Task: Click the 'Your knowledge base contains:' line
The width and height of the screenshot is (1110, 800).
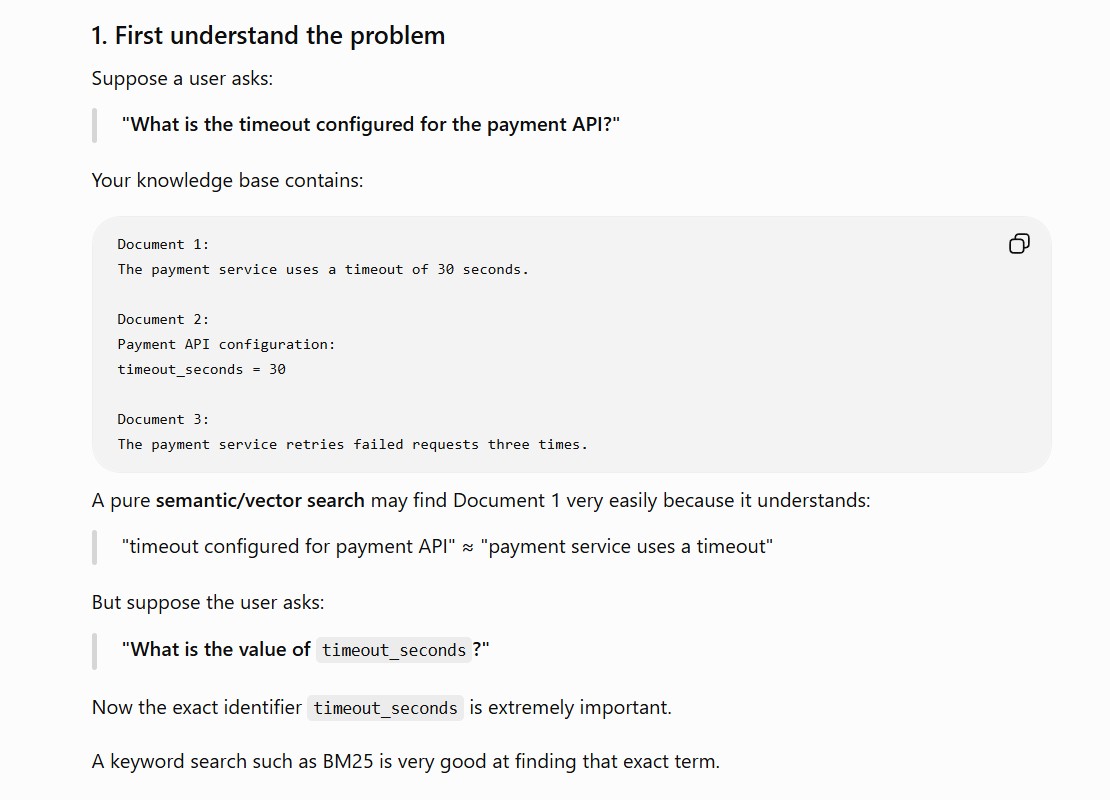Action: [x=227, y=181]
